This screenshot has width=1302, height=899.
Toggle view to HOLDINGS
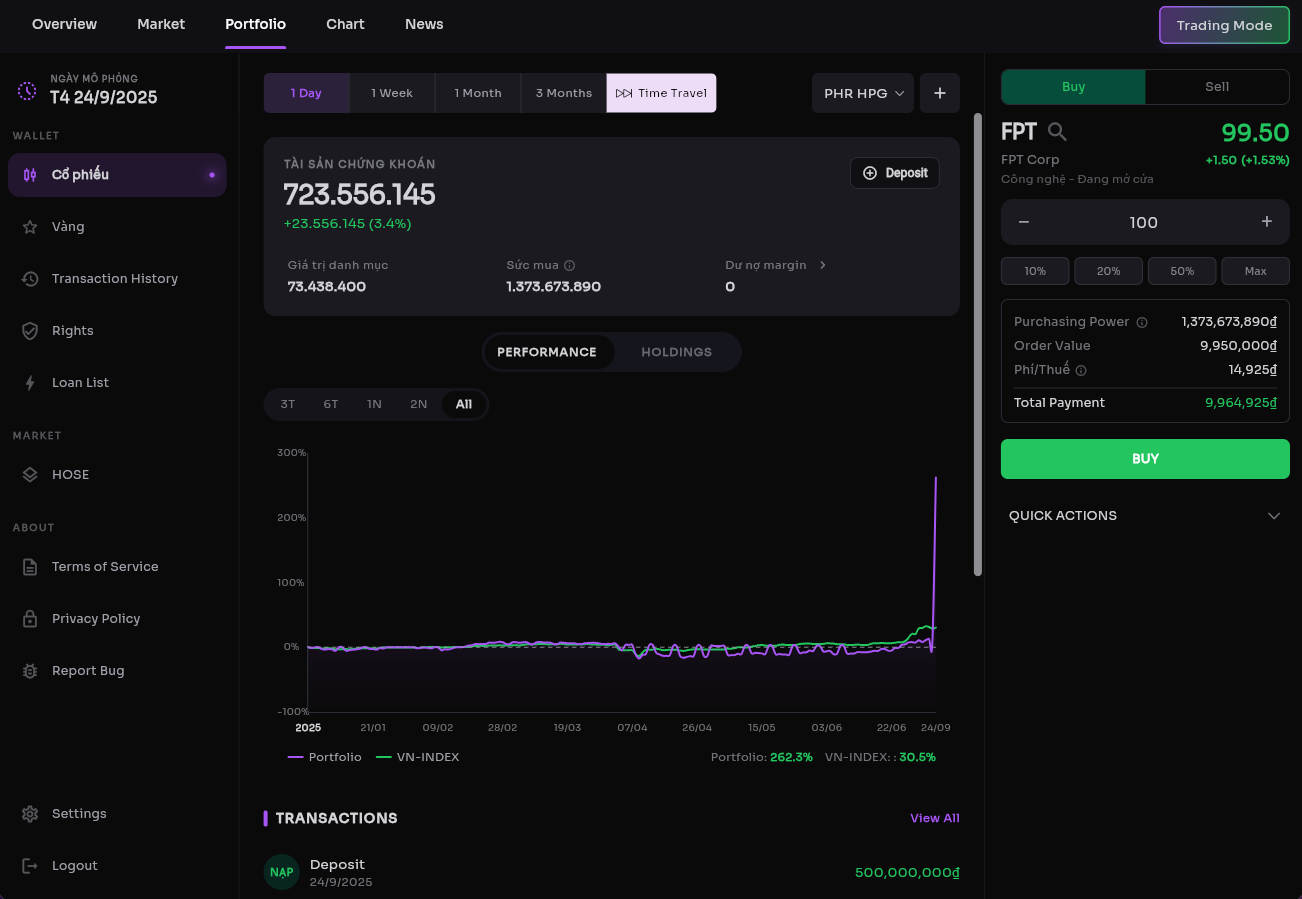pos(677,352)
